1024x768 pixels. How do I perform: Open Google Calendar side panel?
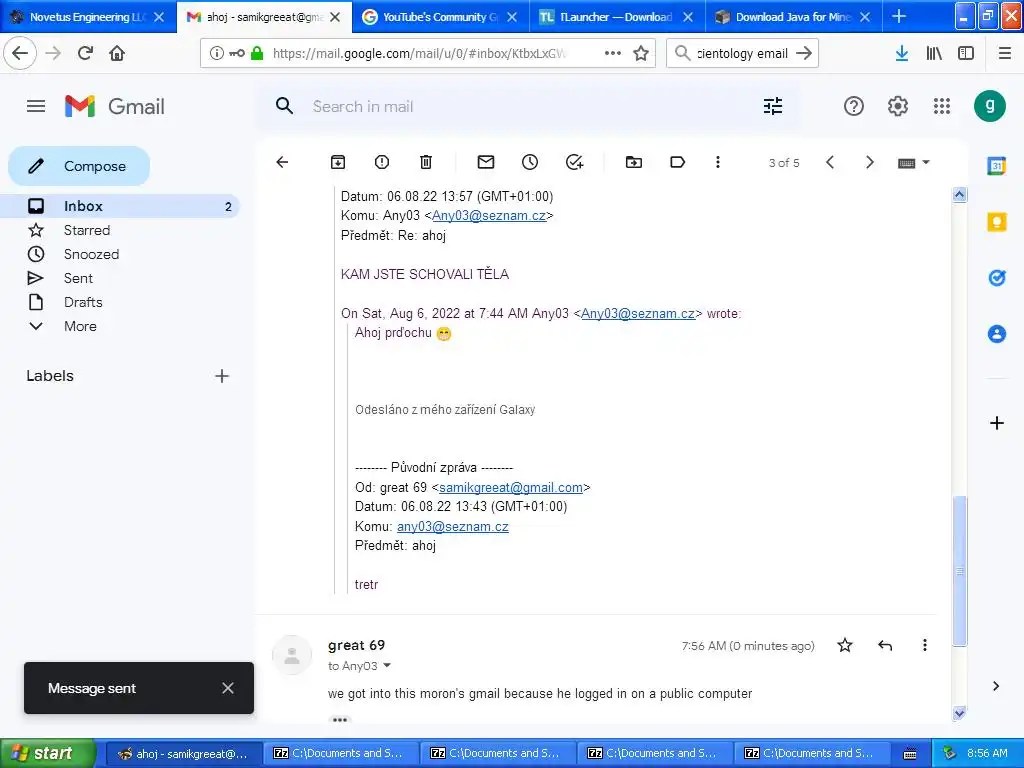[997, 166]
